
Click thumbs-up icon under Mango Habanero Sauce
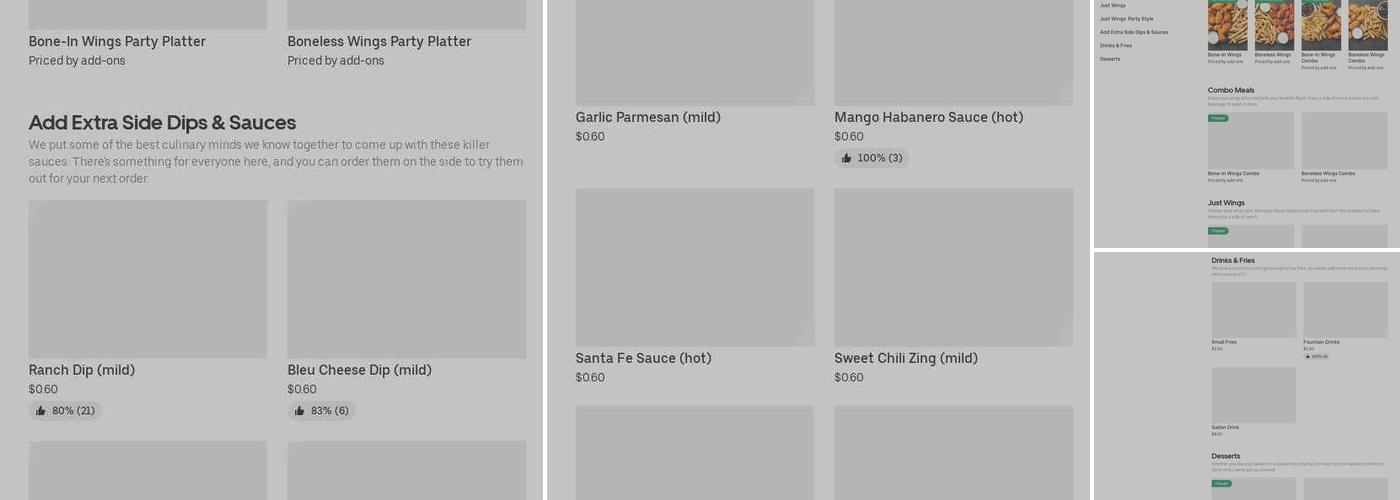coord(846,158)
